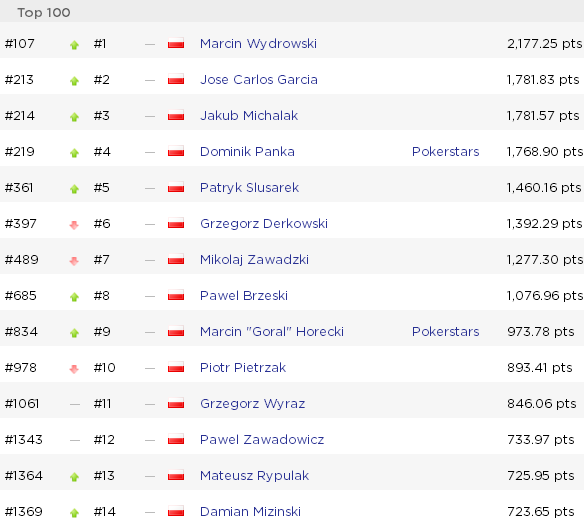Click green up arrow in #834 row
This screenshot has width=584, height=523.
click(x=74, y=333)
